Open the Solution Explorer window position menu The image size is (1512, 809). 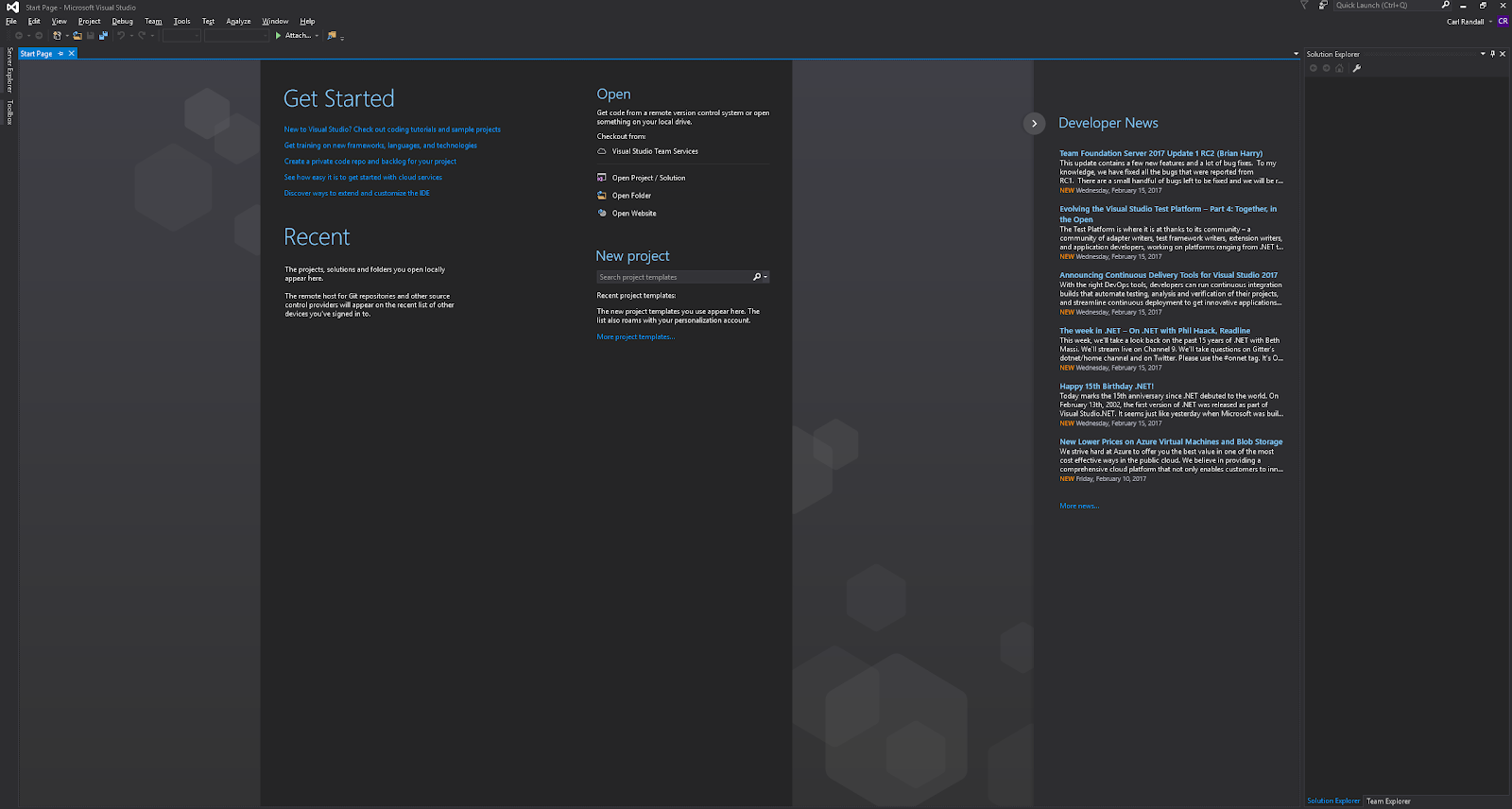click(x=1483, y=54)
